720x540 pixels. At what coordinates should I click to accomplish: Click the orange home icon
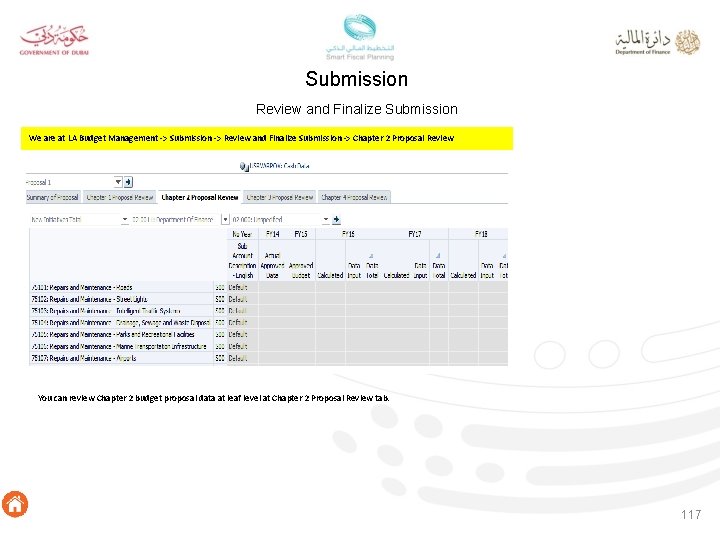pyautogui.click(x=15, y=504)
